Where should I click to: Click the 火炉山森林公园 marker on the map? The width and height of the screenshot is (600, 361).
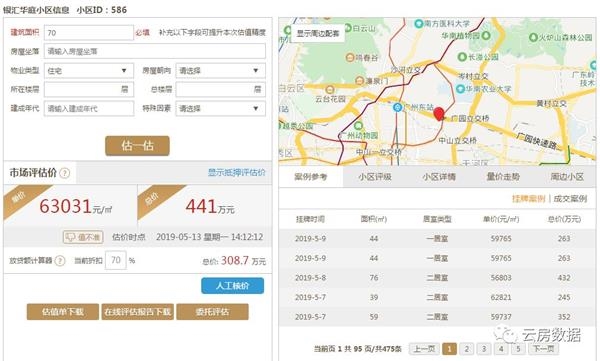coord(533,38)
